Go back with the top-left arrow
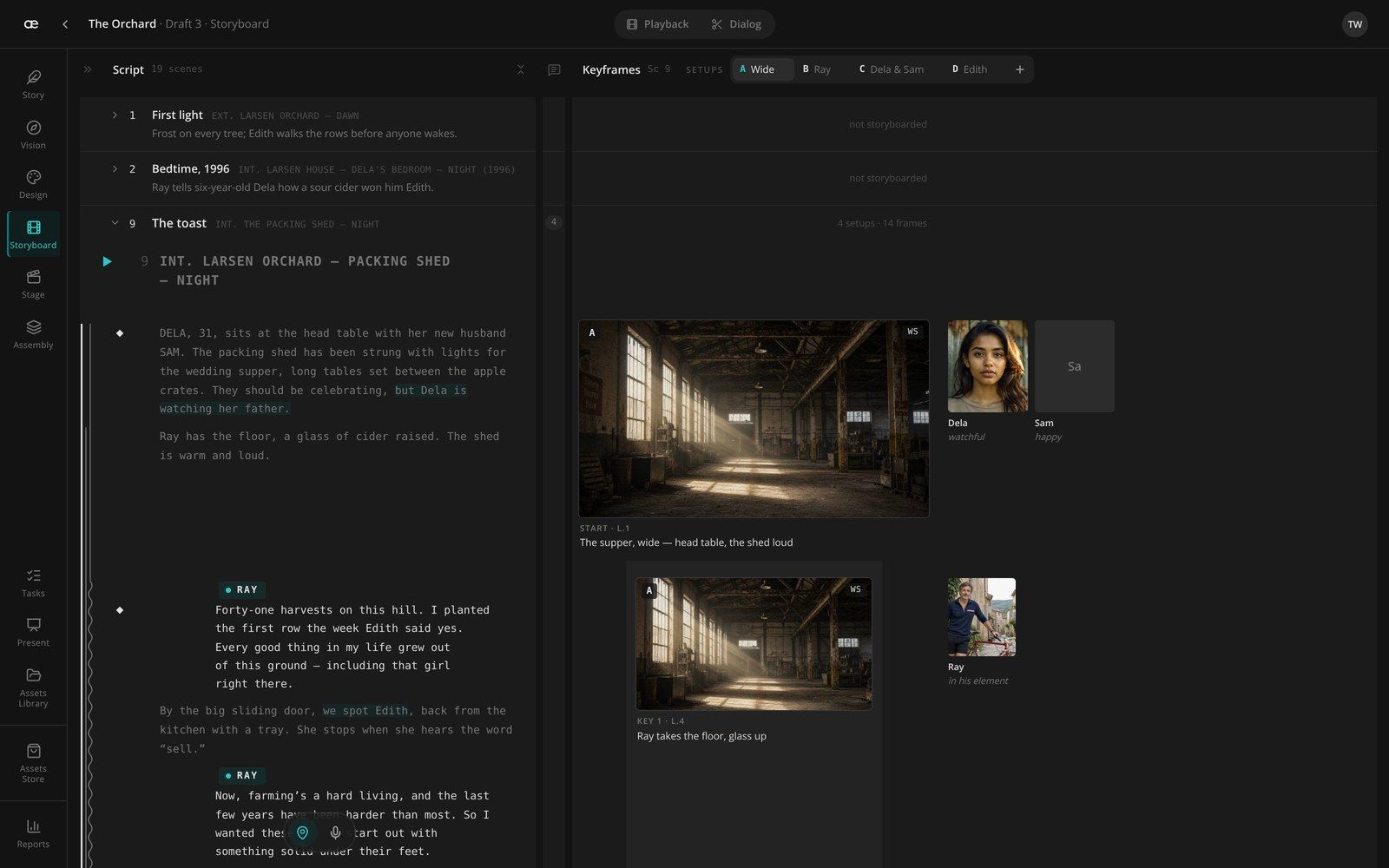Image resolution: width=1389 pixels, height=868 pixels. [65, 24]
